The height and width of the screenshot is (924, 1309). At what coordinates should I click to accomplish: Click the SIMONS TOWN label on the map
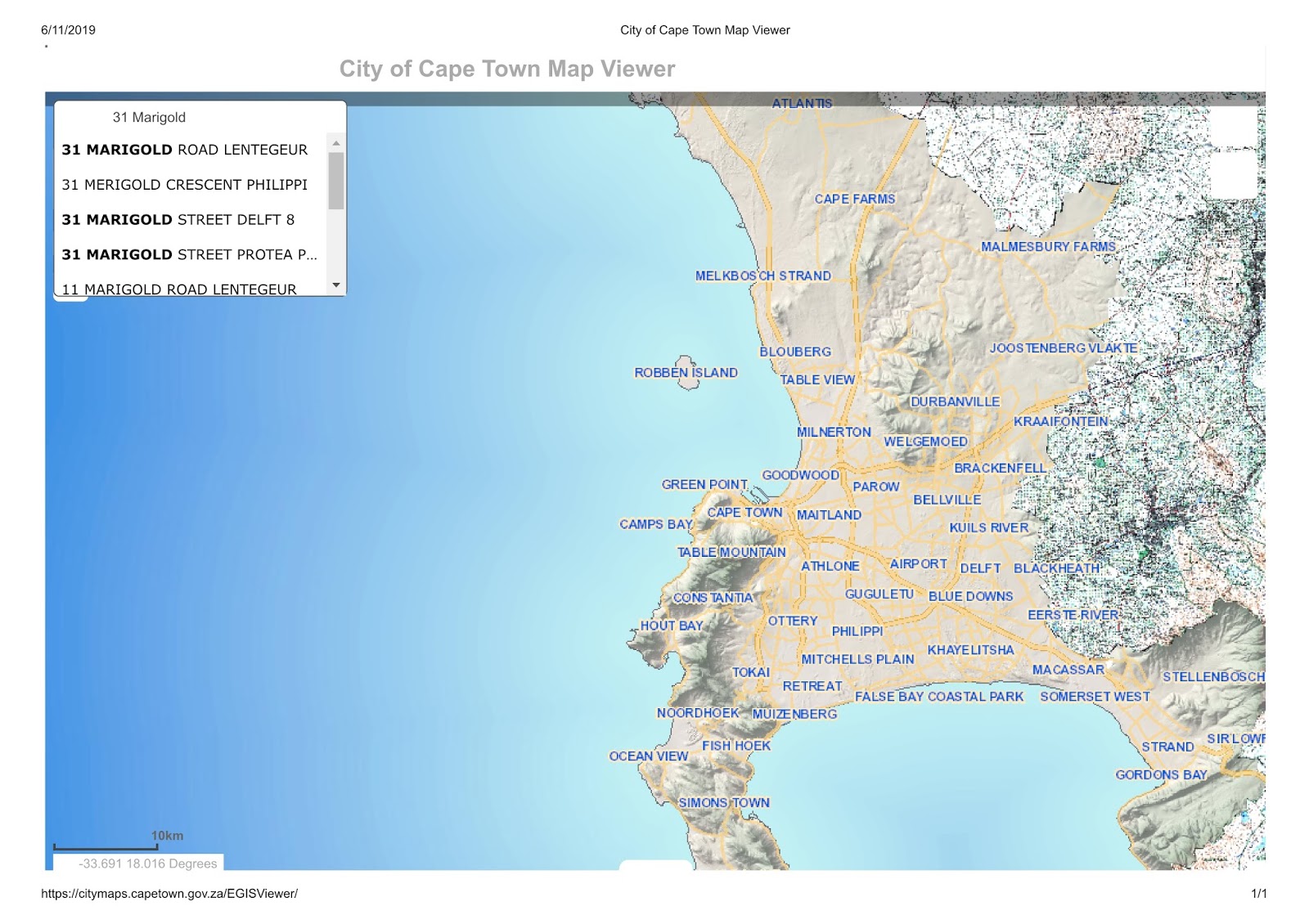point(724,802)
